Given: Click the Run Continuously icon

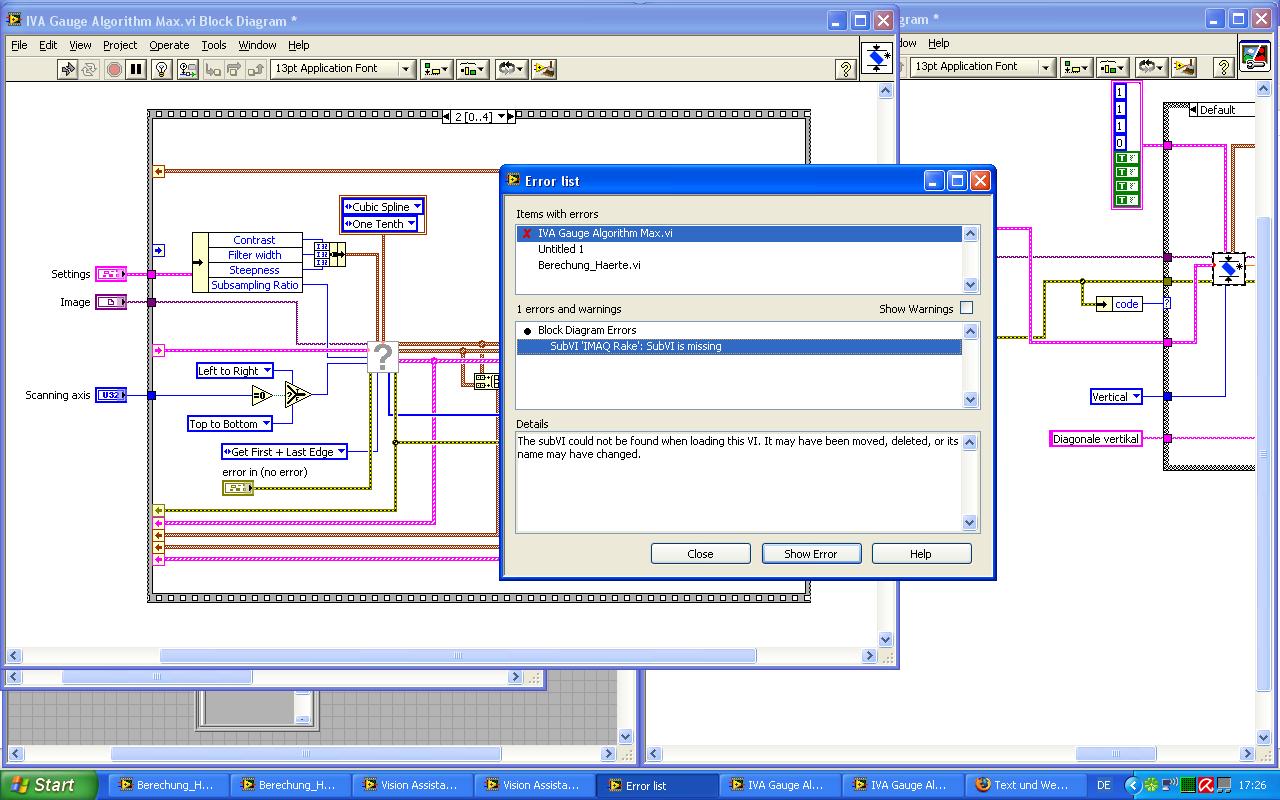Looking at the screenshot, I should pyautogui.click(x=90, y=69).
